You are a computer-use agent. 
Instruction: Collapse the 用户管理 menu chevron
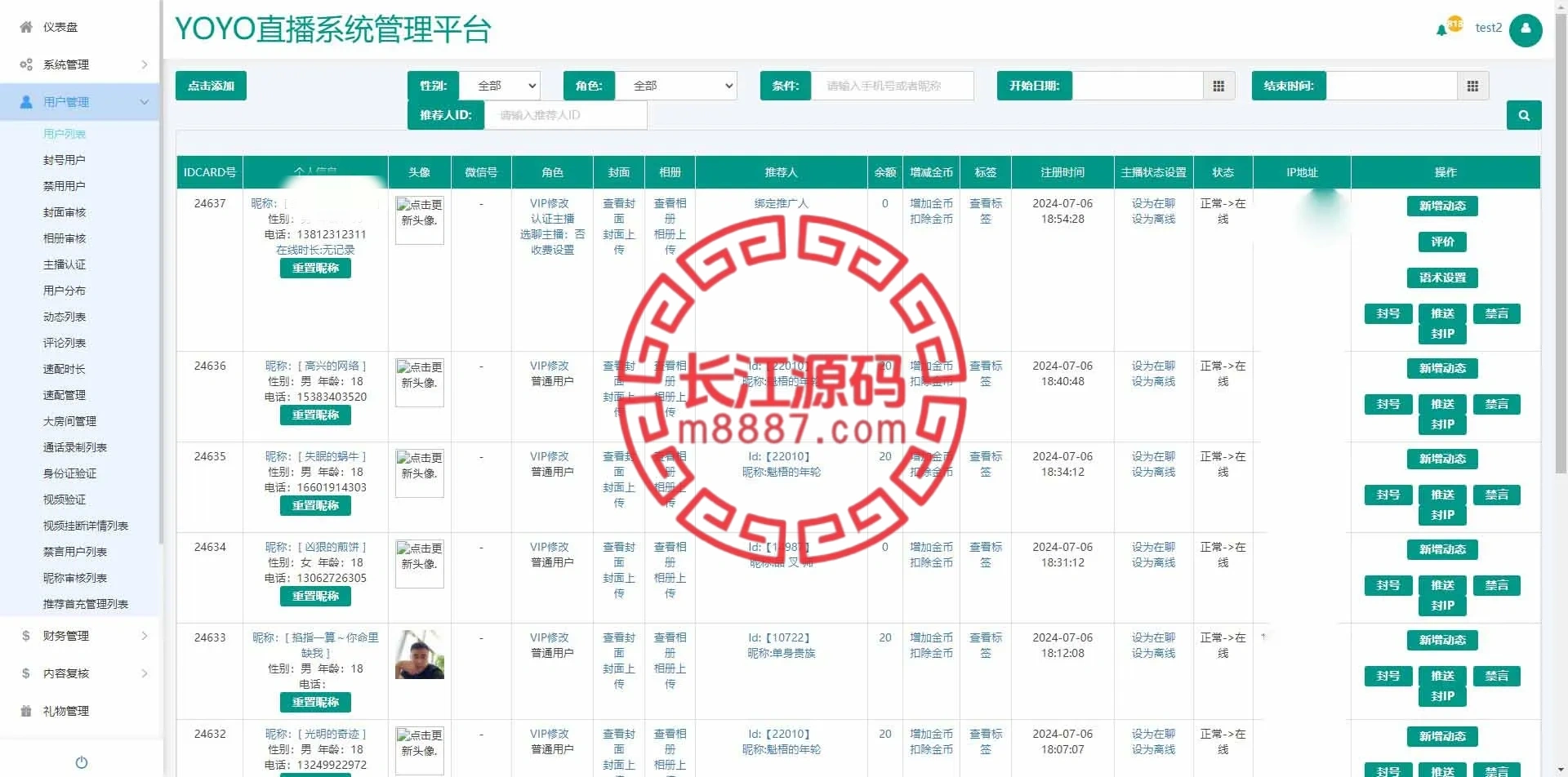click(145, 102)
